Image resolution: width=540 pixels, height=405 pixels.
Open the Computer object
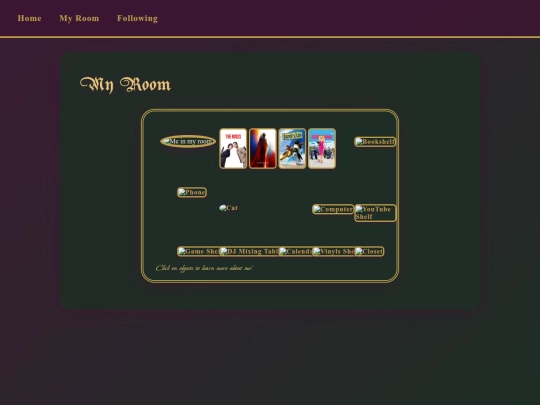coord(333,209)
